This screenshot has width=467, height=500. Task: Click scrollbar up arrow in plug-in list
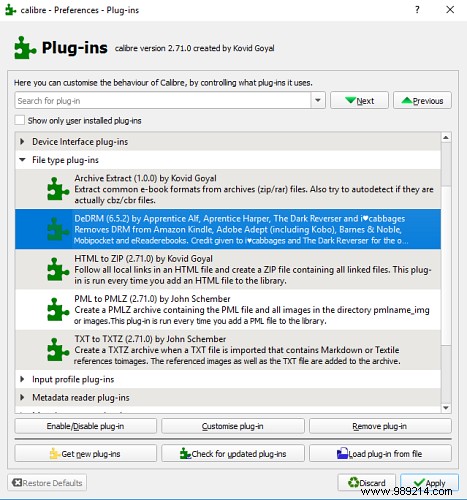click(x=446, y=137)
